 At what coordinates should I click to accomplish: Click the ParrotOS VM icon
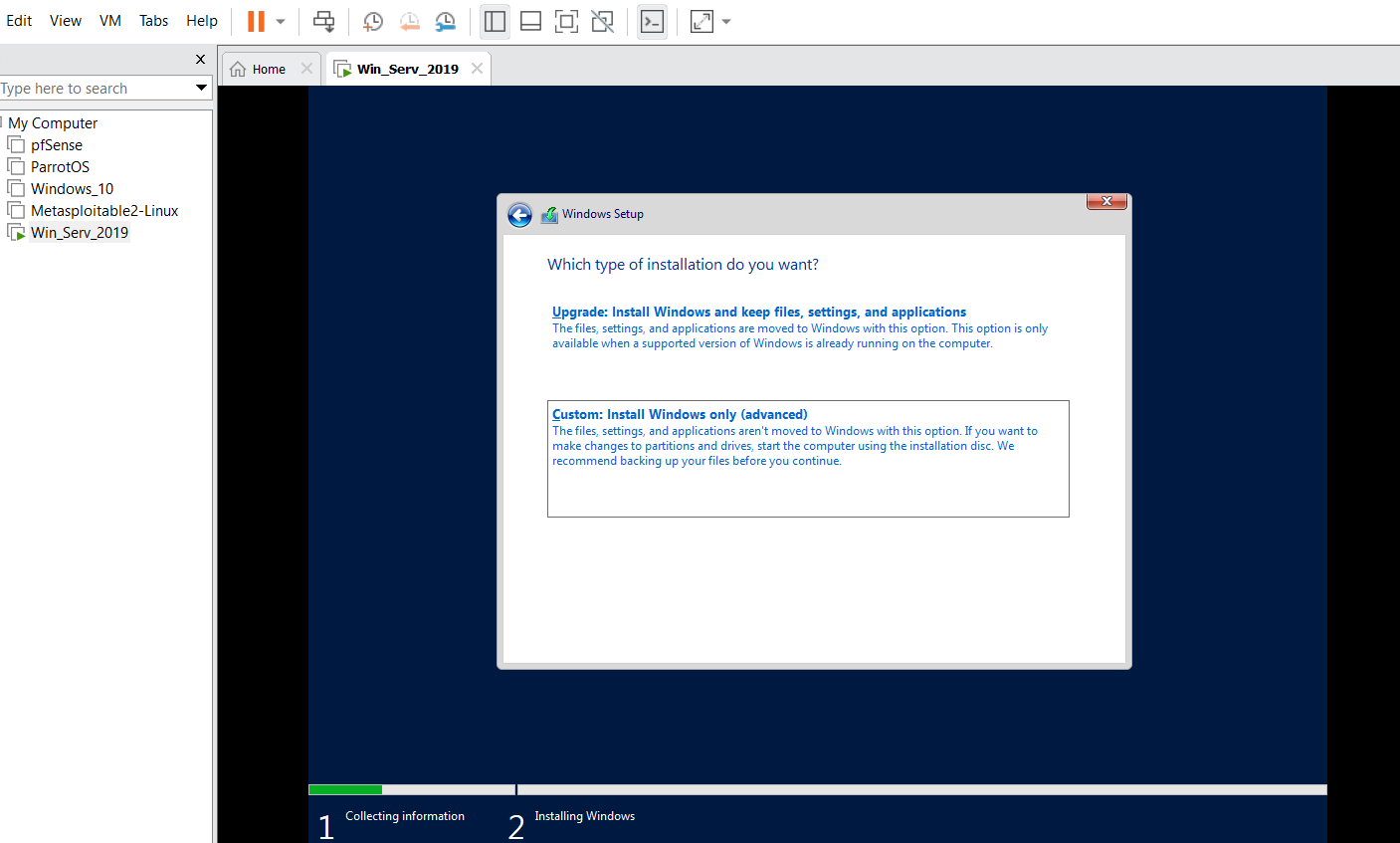pos(16,167)
